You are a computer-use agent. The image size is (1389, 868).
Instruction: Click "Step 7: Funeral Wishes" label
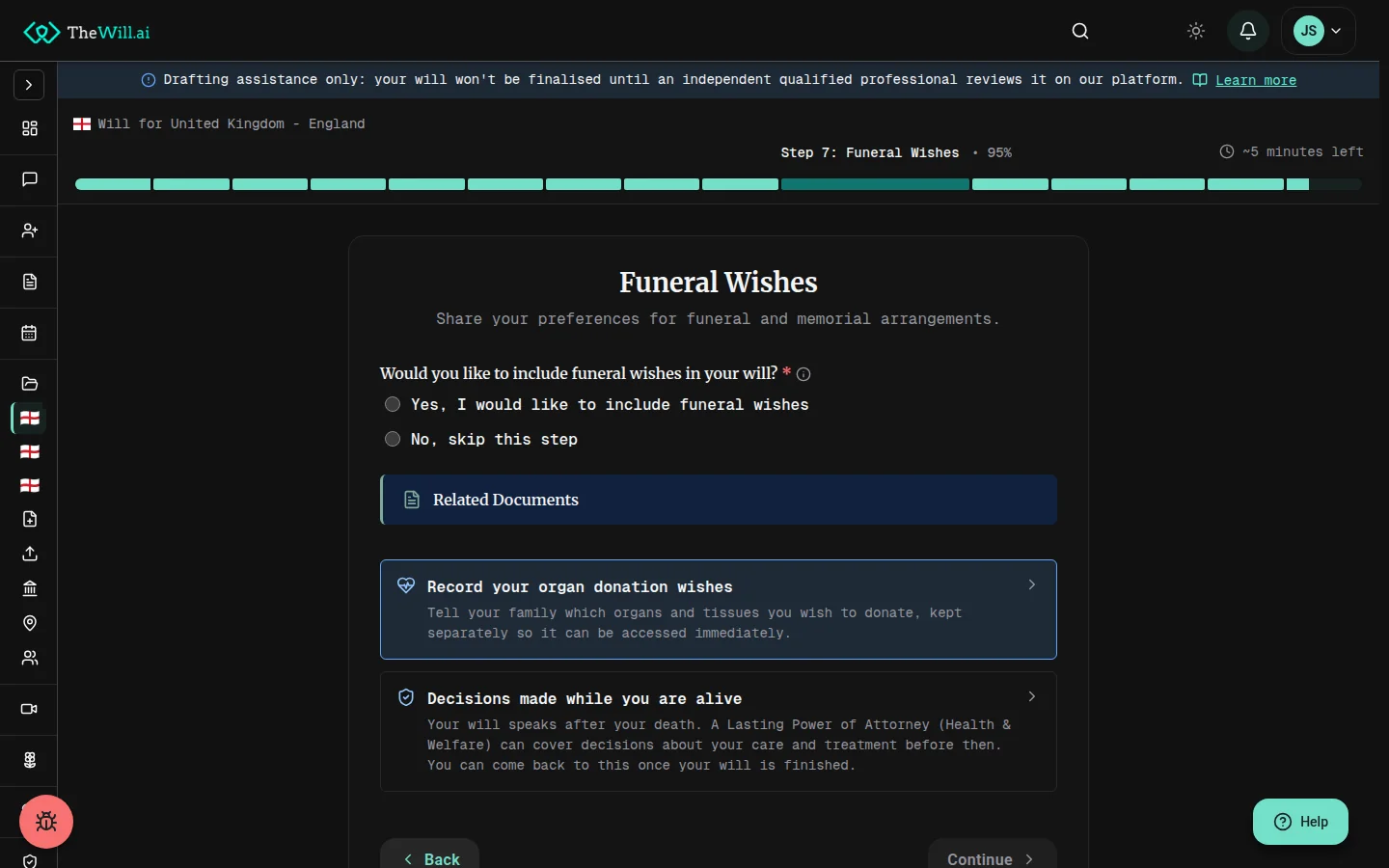tap(870, 152)
